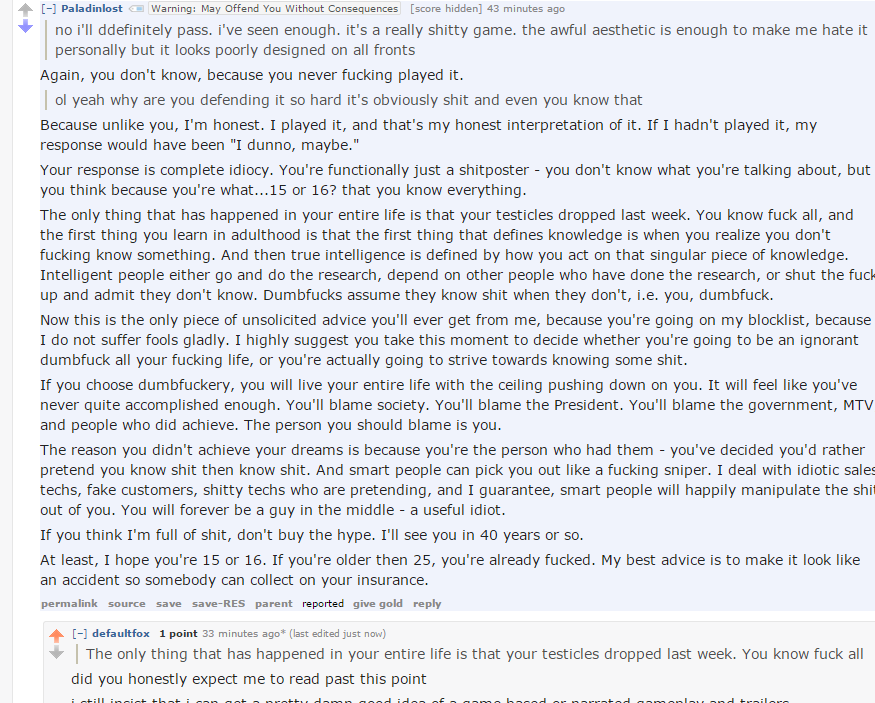The image size is (875, 703).
Task: Open defaultfox's user profile
Action: coord(121,633)
